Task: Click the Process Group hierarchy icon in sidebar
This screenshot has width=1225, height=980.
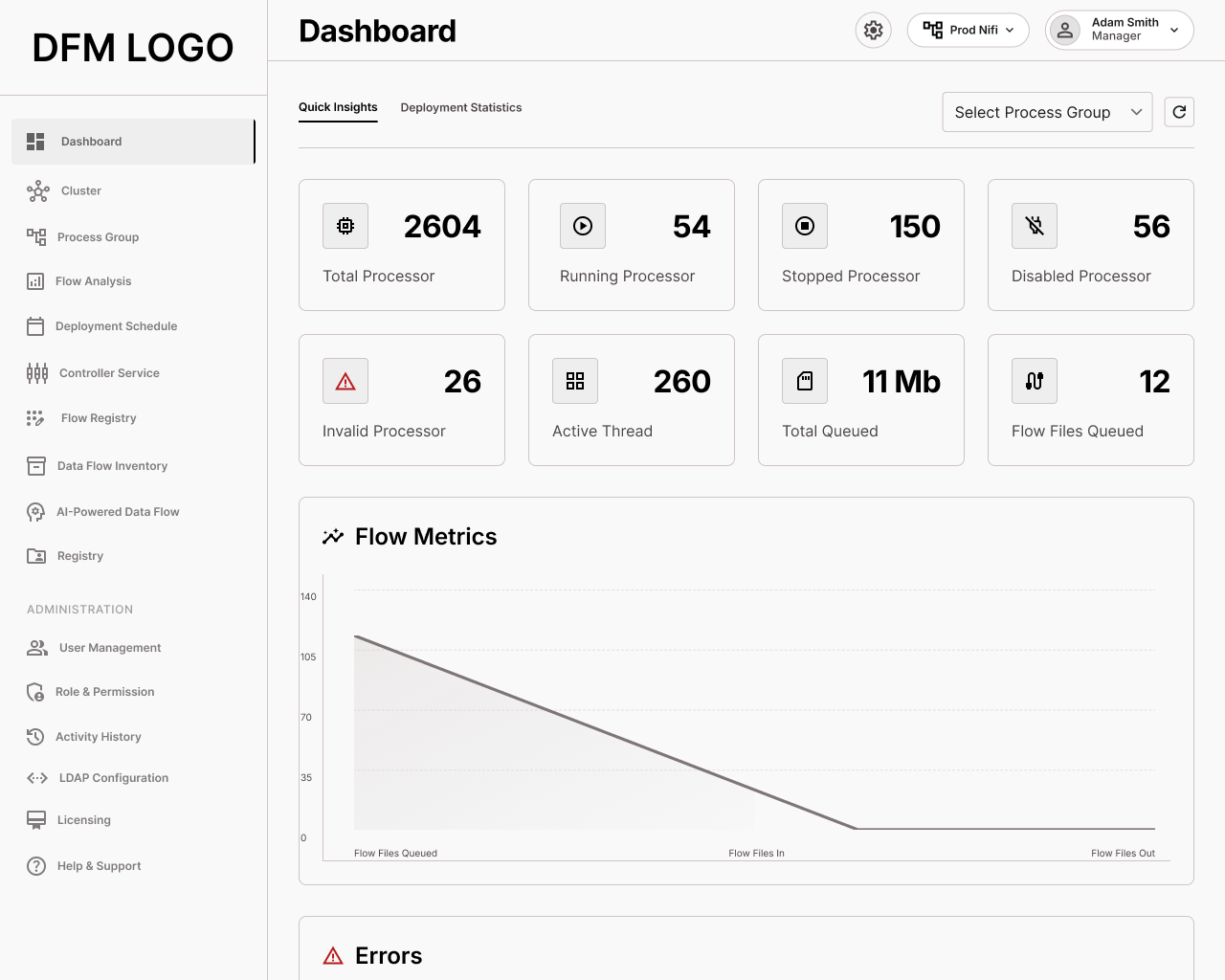Action: coord(36,237)
